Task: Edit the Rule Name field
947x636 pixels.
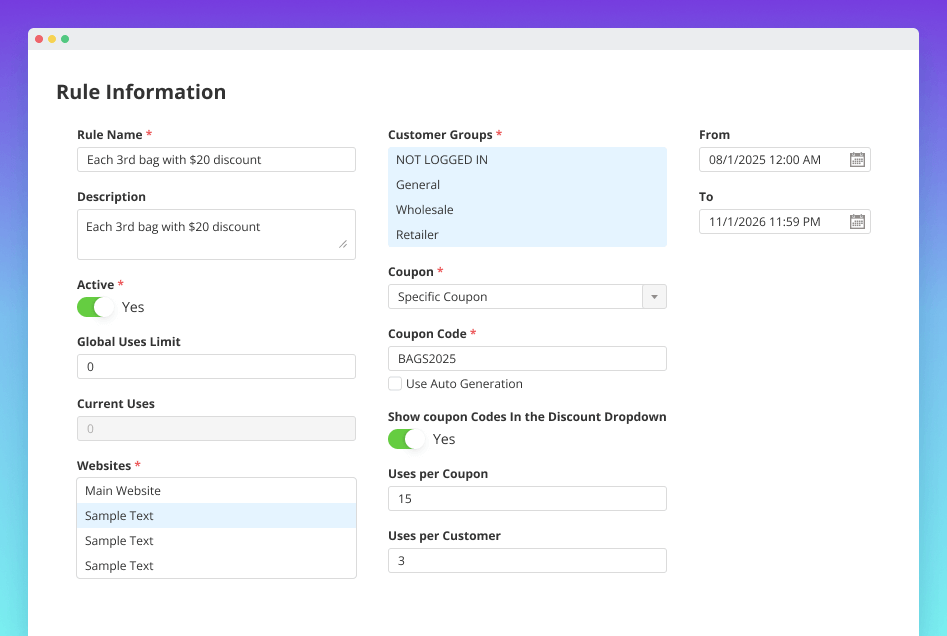Action: coord(216,159)
